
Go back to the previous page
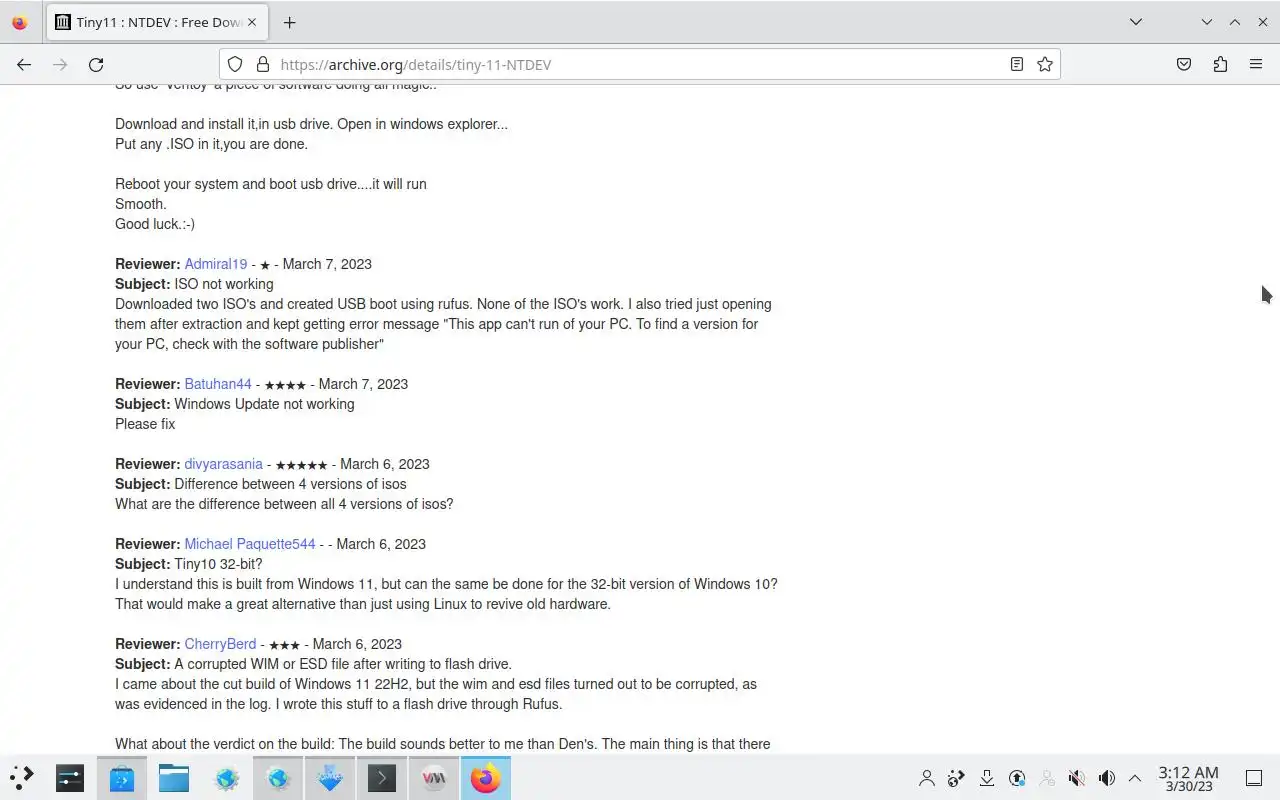point(24,64)
